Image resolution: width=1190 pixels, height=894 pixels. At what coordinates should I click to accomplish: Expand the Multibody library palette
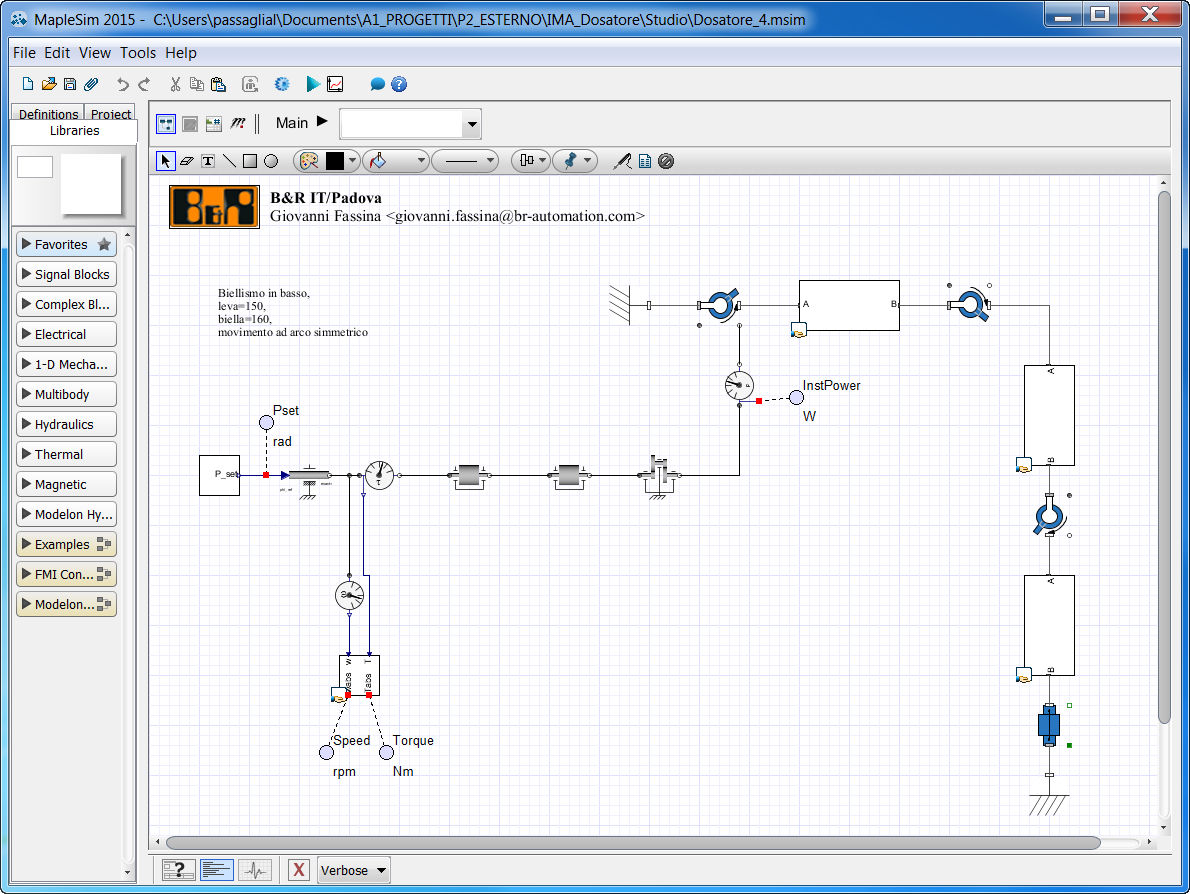click(66, 395)
